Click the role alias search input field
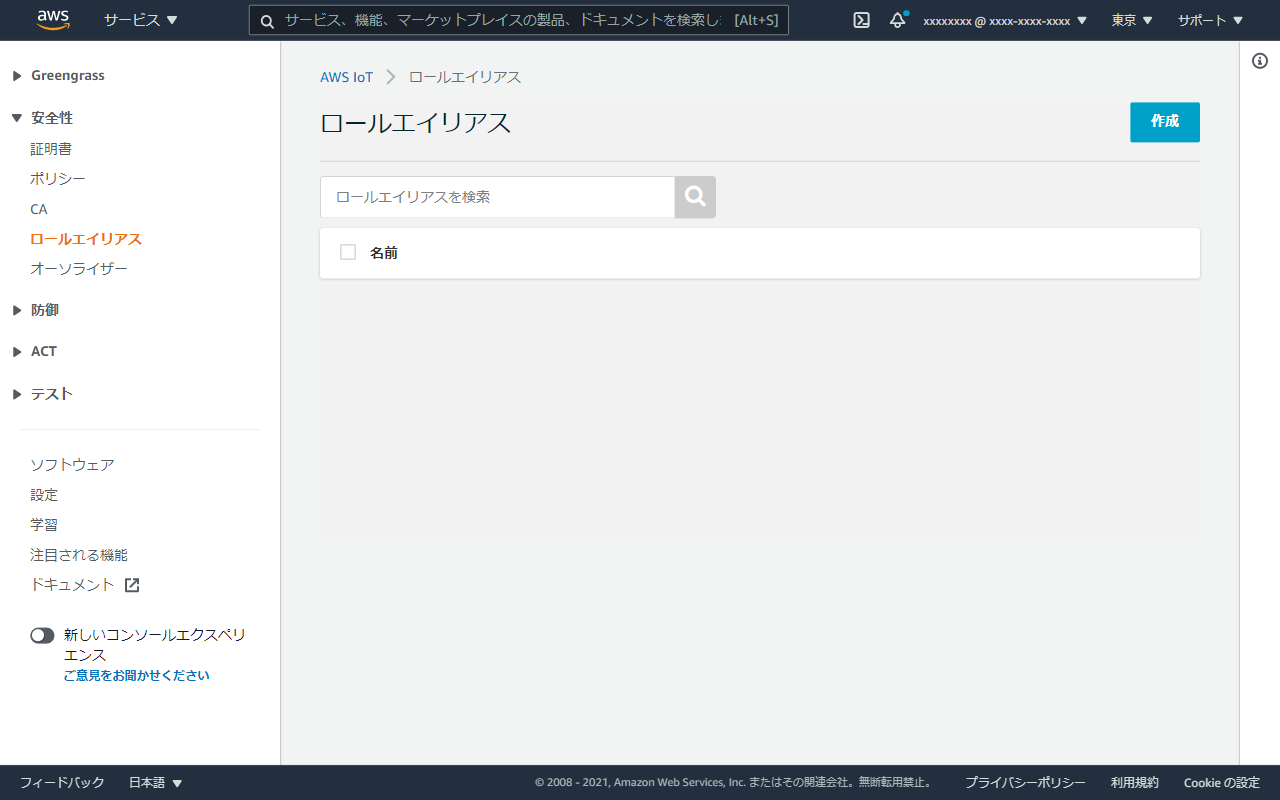1280x800 pixels. pos(497,197)
